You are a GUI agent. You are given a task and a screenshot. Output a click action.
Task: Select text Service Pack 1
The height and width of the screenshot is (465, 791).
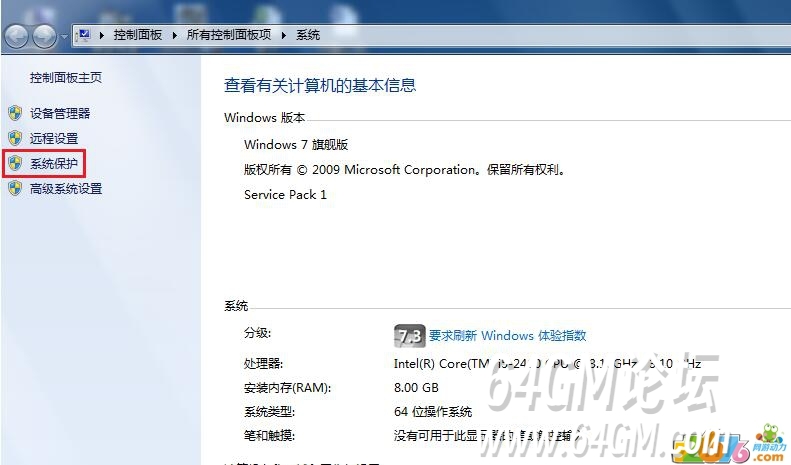285,195
